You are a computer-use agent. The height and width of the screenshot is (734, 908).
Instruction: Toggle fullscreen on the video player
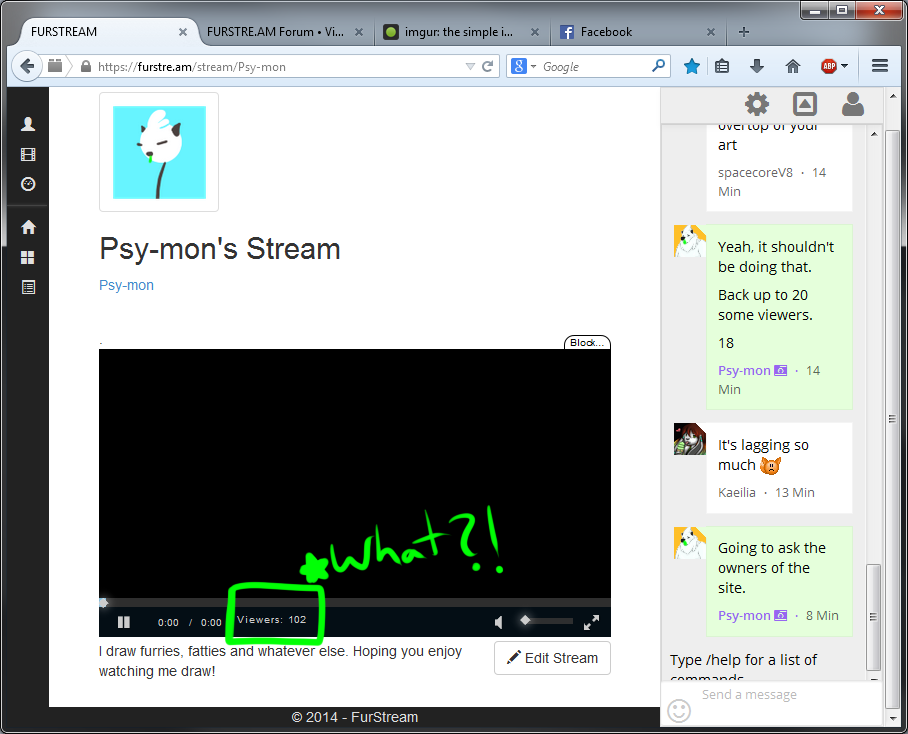591,622
